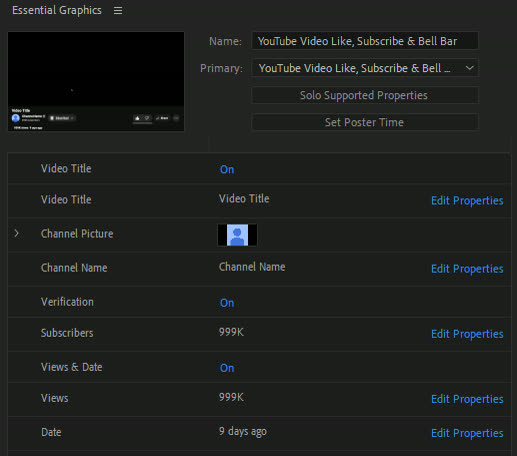Open Edit Properties for Video Title
The width and height of the screenshot is (517, 456).
pos(467,201)
